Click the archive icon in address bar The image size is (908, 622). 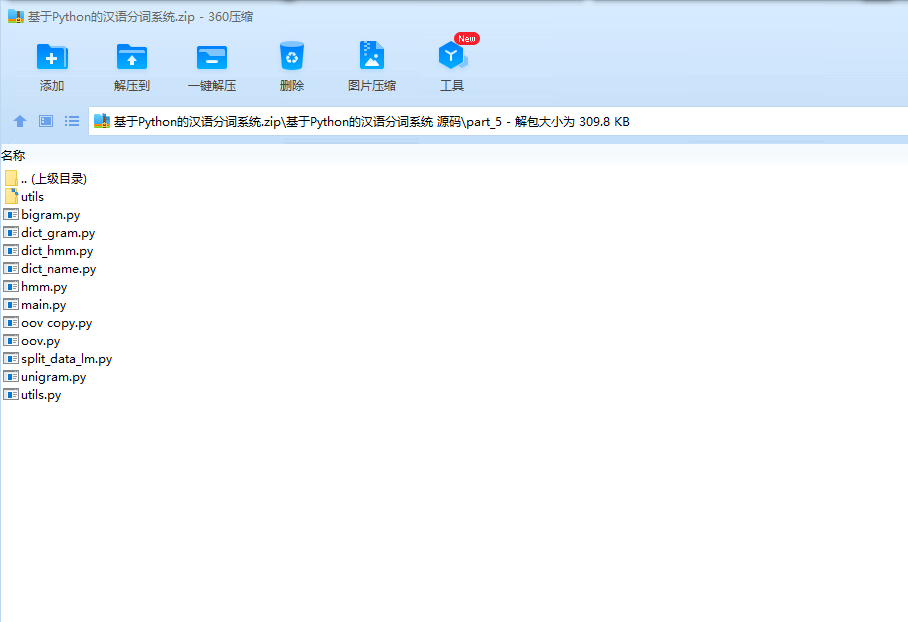pyautogui.click(x=102, y=121)
